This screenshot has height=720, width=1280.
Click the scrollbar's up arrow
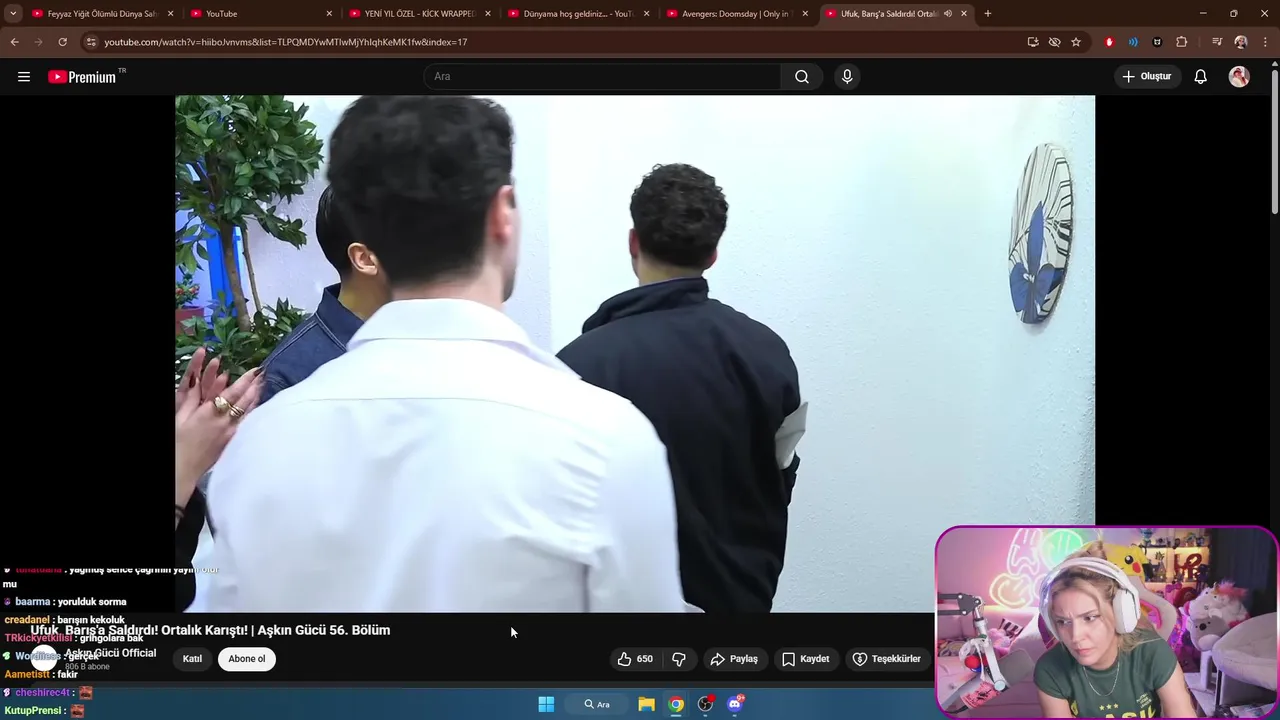1274,63
